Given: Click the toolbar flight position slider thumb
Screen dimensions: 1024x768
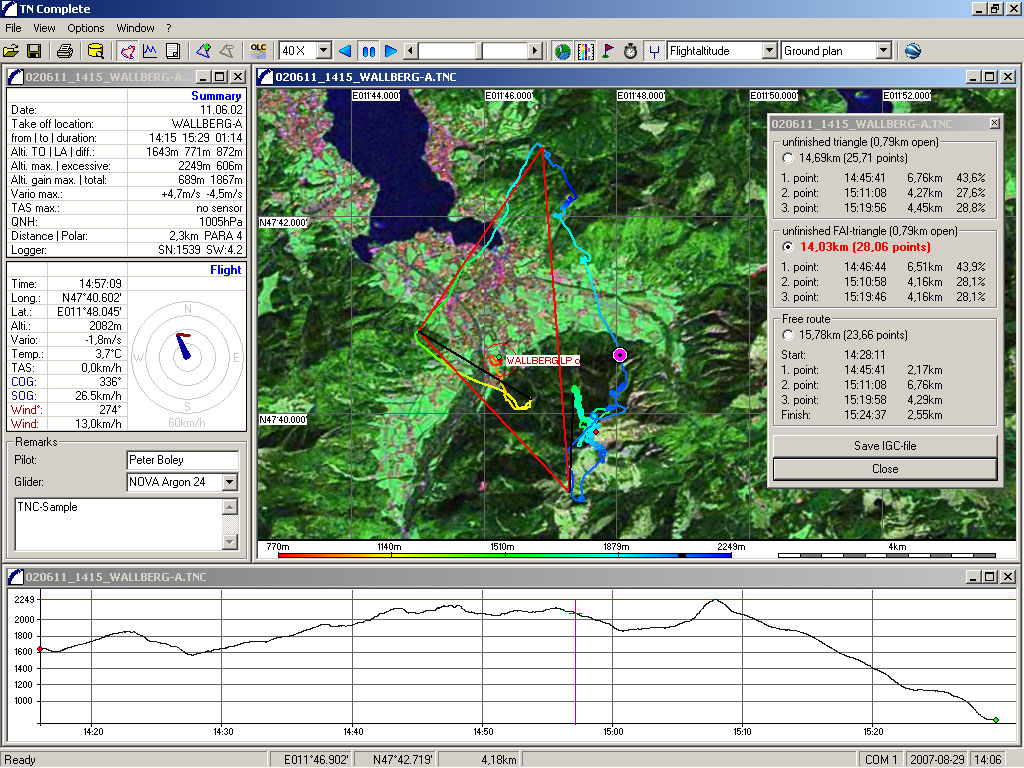Looking at the screenshot, I should point(481,51).
